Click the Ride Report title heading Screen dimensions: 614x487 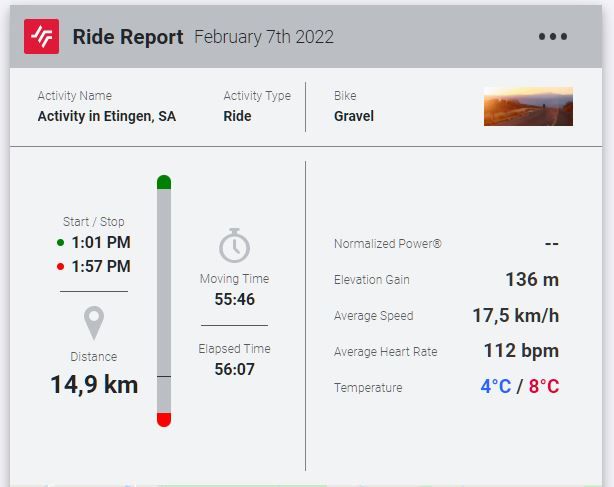pos(128,37)
